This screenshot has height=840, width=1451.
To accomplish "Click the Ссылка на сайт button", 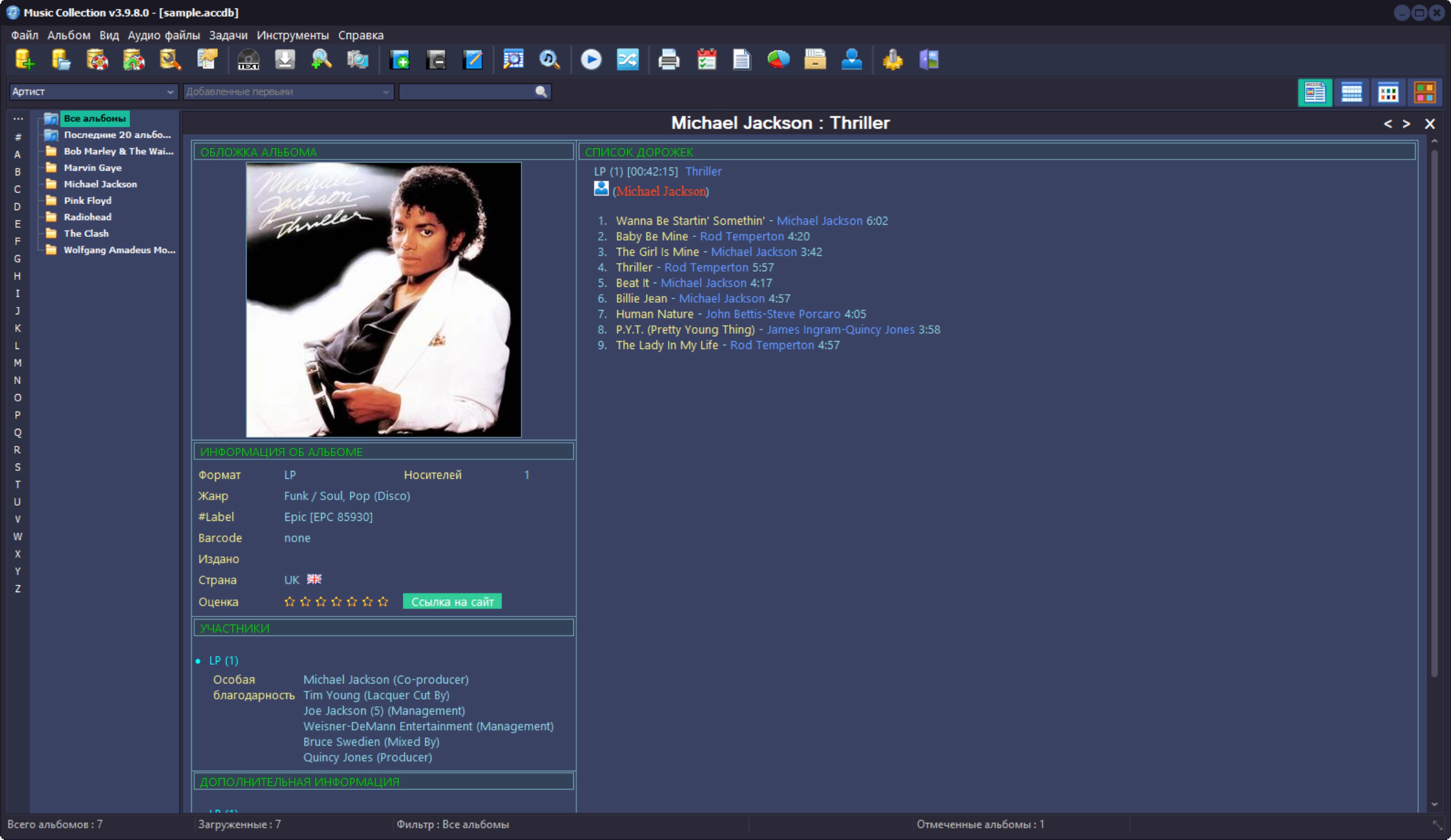I will click(x=453, y=602).
